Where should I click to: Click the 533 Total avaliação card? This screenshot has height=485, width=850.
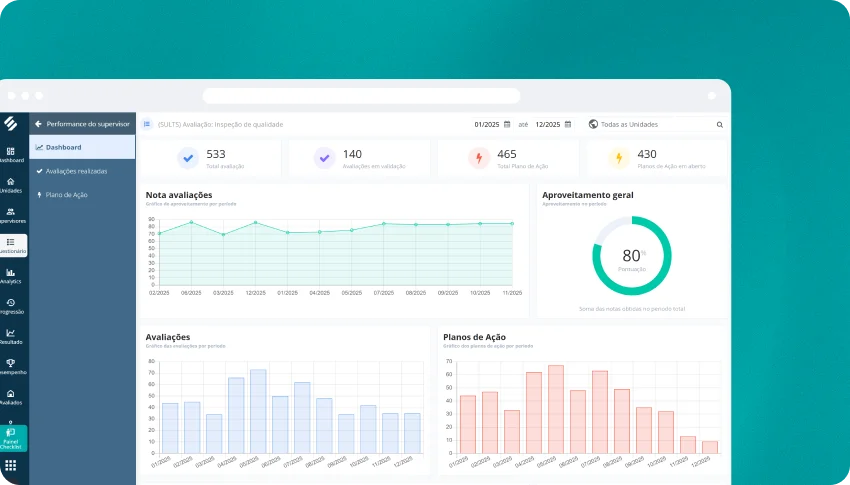point(210,158)
